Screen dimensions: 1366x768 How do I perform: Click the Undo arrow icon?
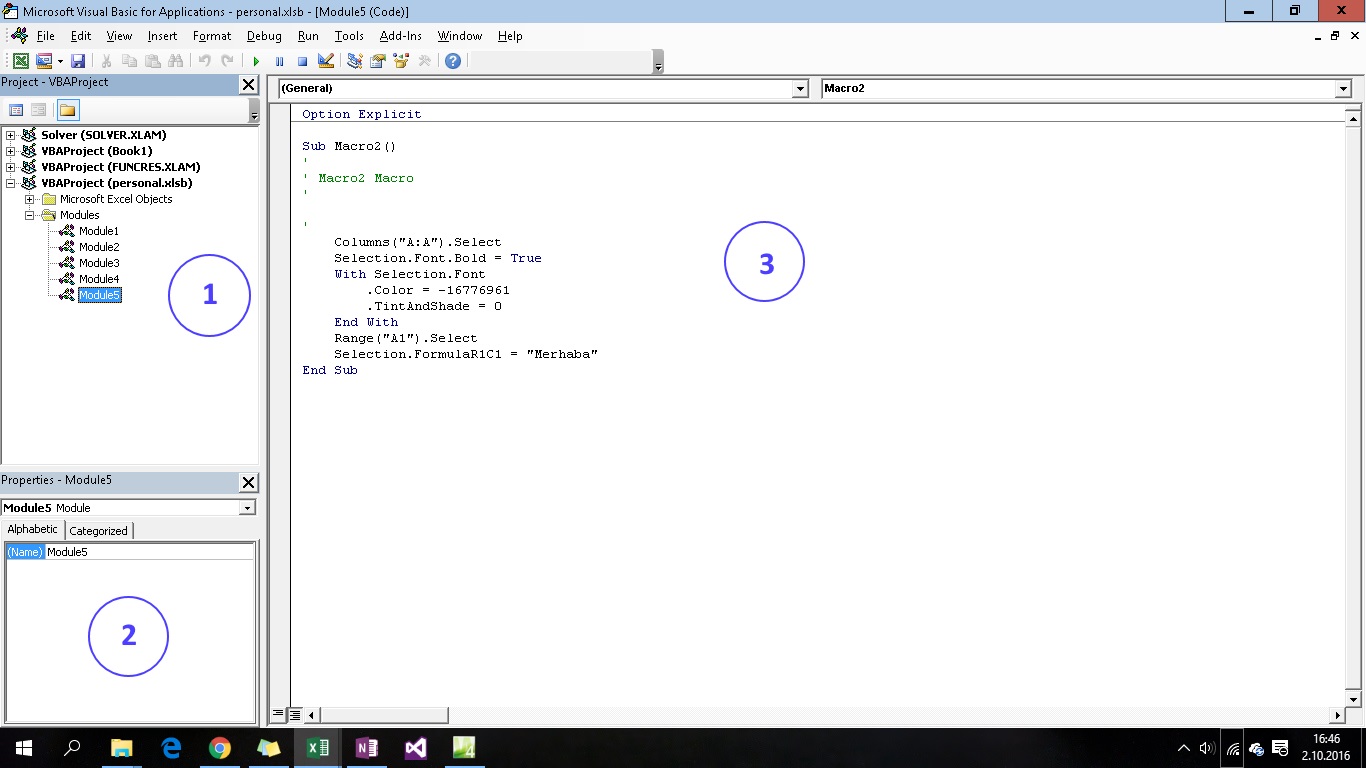[x=204, y=61]
